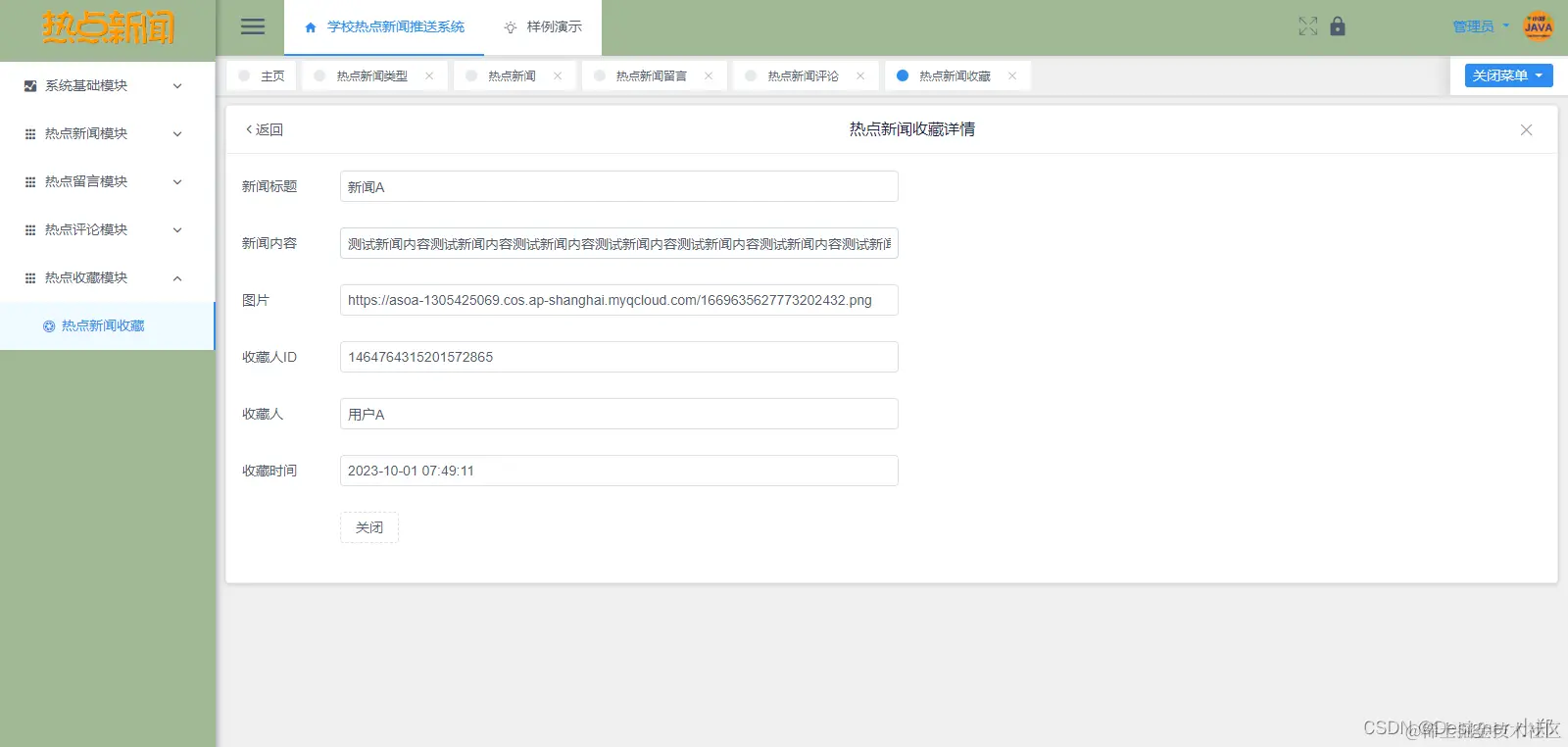This screenshot has height=747, width=1568.
Task: Click the 收藏人 input field
Action: pos(619,414)
